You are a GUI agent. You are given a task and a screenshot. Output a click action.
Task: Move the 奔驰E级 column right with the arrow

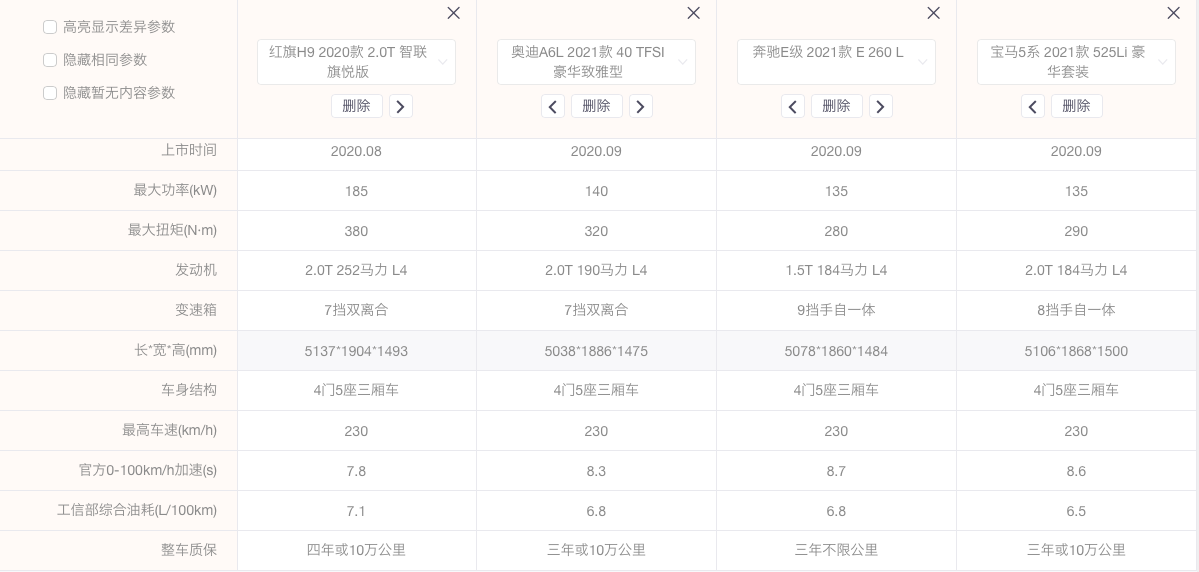(880, 107)
